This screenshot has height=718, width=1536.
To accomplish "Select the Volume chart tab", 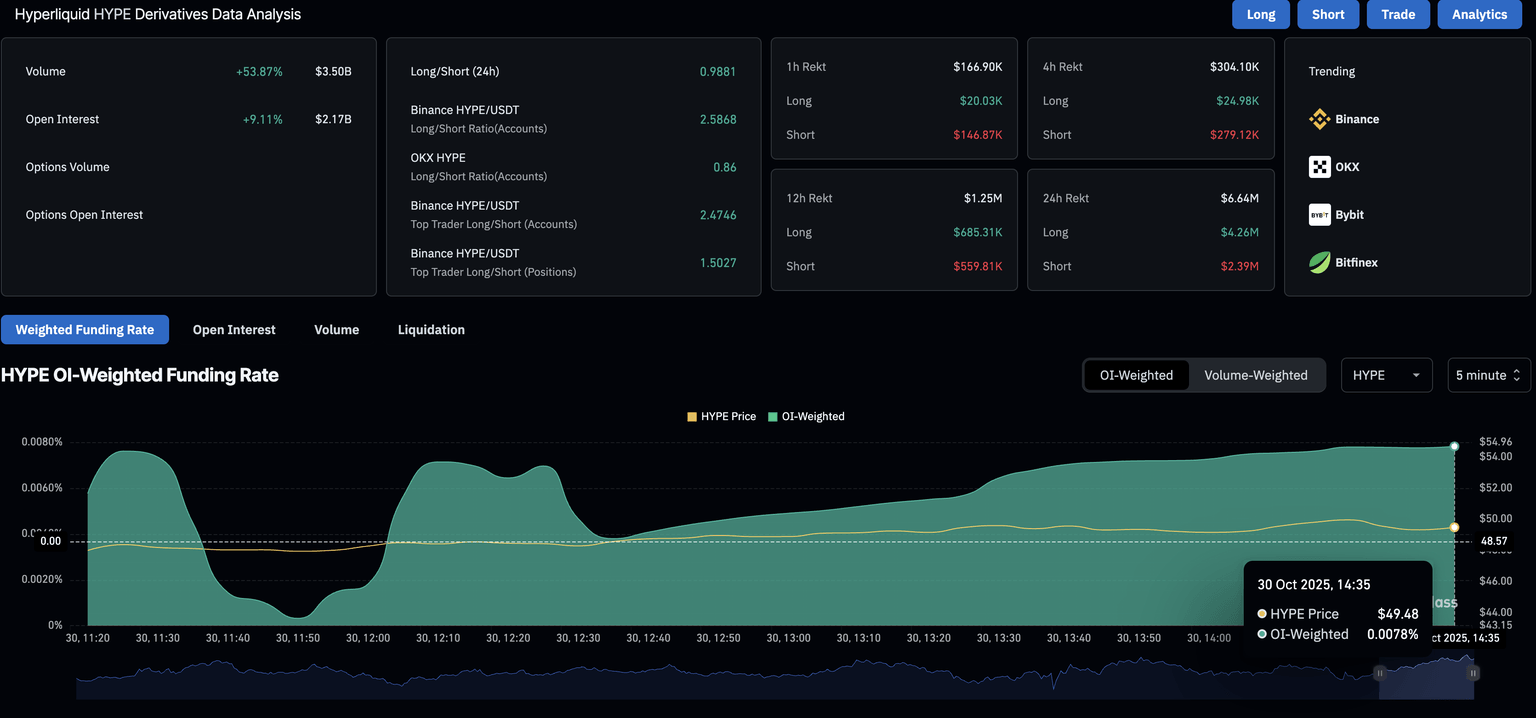I will tap(336, 330).
